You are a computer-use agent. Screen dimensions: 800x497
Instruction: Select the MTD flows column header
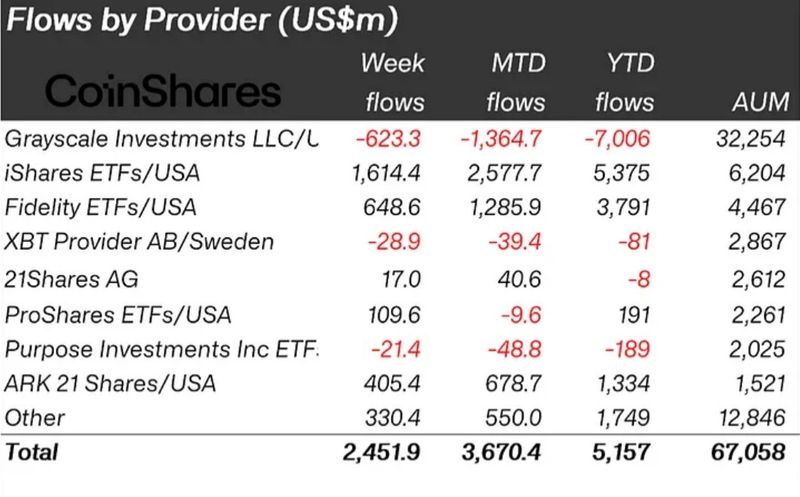(x=513, y=83)
